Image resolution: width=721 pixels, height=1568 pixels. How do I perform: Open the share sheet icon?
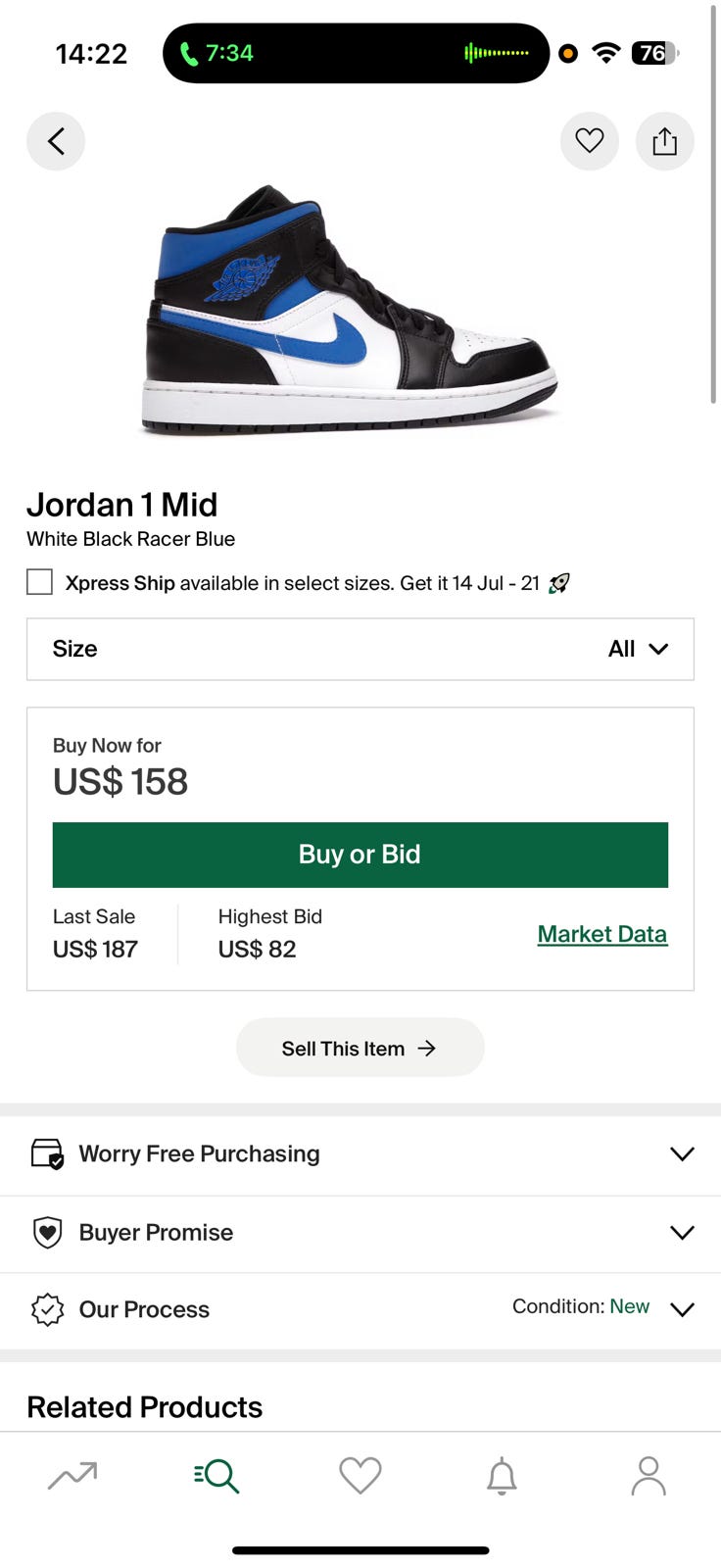point(664,141)
